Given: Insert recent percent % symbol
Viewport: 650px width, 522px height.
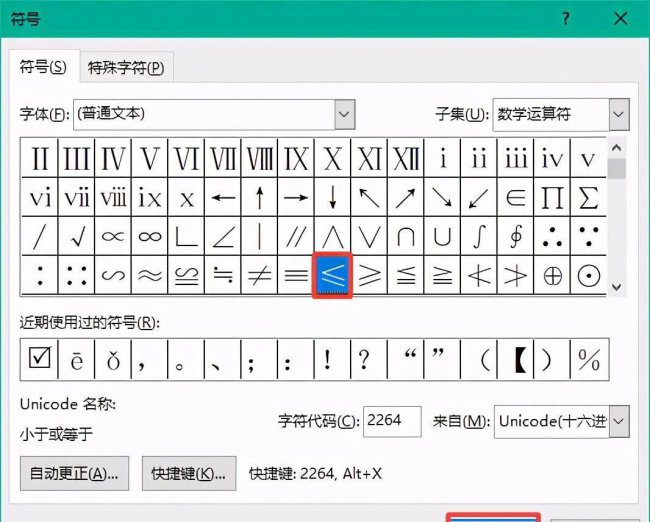Looking at the screenshot, I should (x=589, y=359).
